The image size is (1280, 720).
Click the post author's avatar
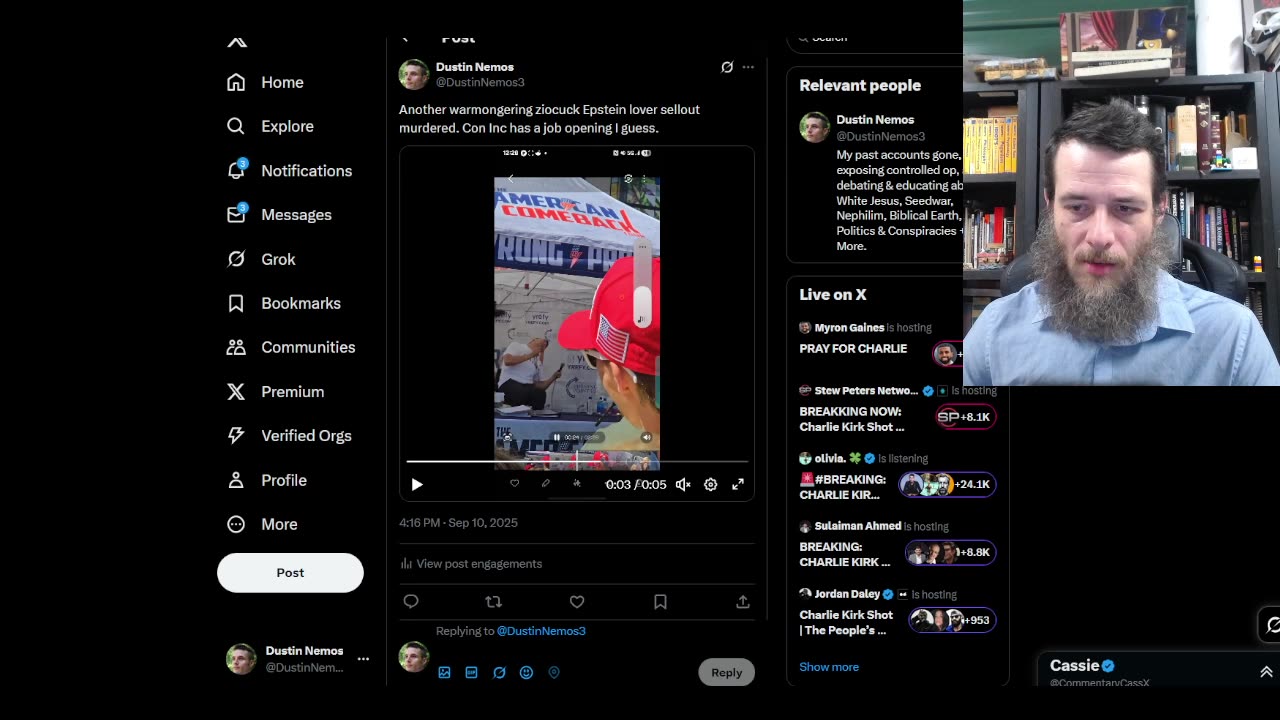click(414, 75)
